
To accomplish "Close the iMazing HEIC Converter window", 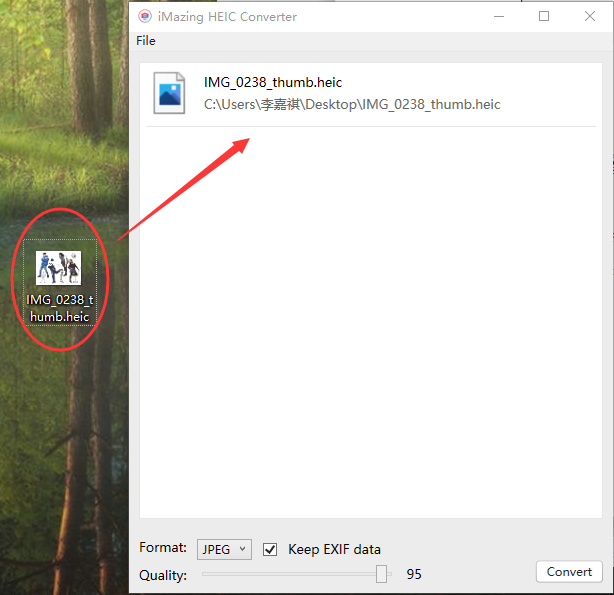I will pyautogui.click(x=590, y=16).
